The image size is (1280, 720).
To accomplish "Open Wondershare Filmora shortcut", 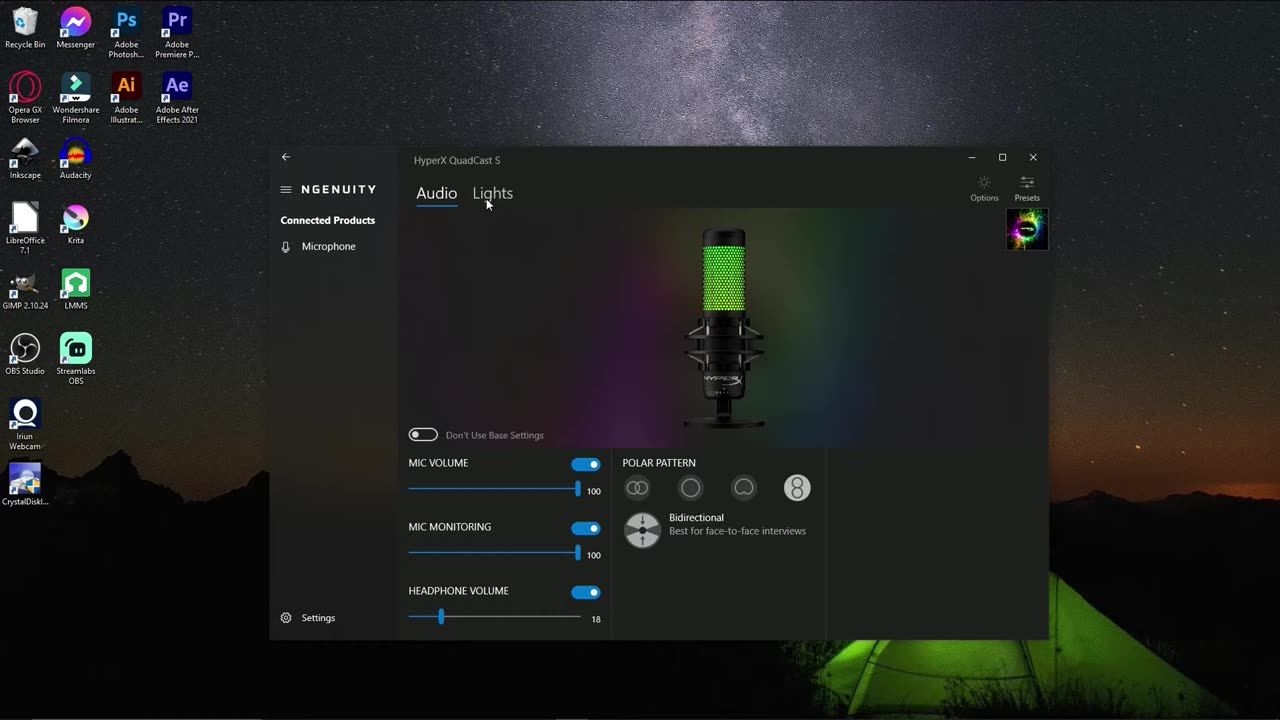I will (75, 99).
